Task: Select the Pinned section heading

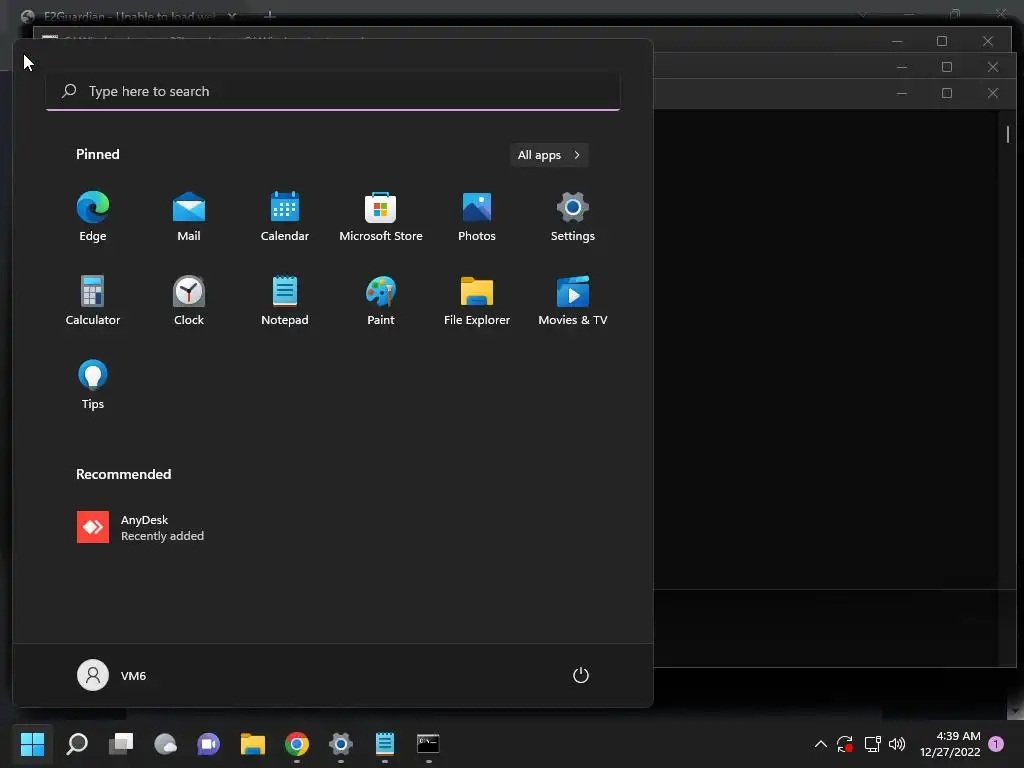Action: (x=97, y=154)
